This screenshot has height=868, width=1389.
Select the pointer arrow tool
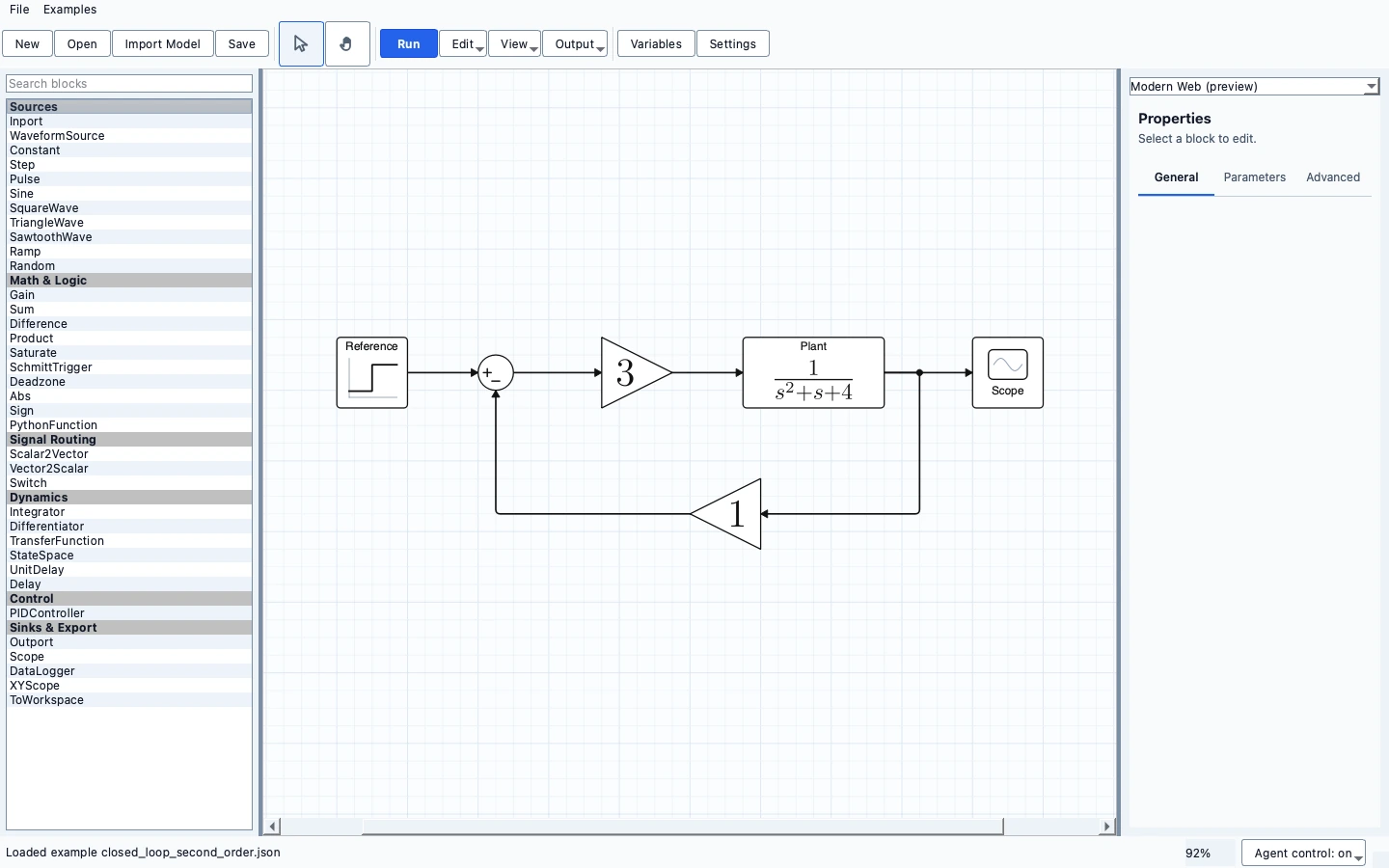301,44
